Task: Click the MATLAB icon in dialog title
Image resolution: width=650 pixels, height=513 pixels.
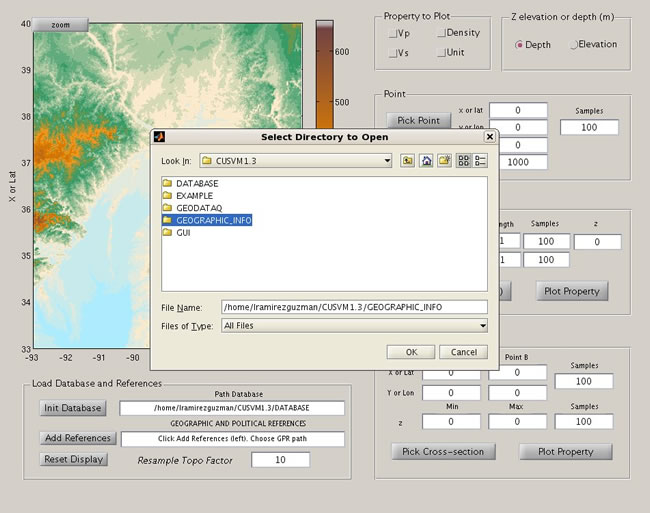Action: pos(159,136)
